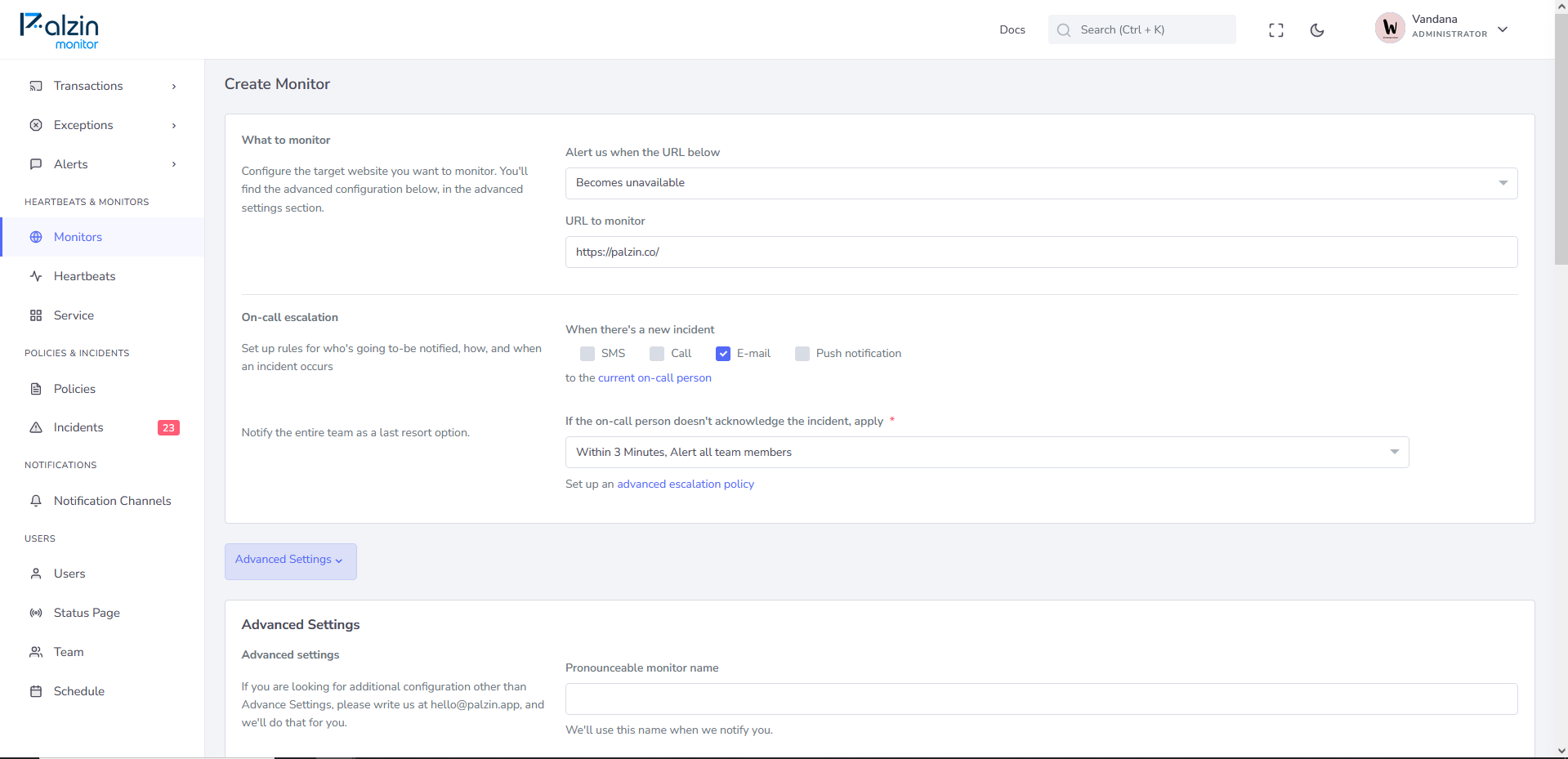Click the Schedule calendar icon
The height and width of the screenshot is (759, 1568).
pyautogui.click(x=36, y=691)
